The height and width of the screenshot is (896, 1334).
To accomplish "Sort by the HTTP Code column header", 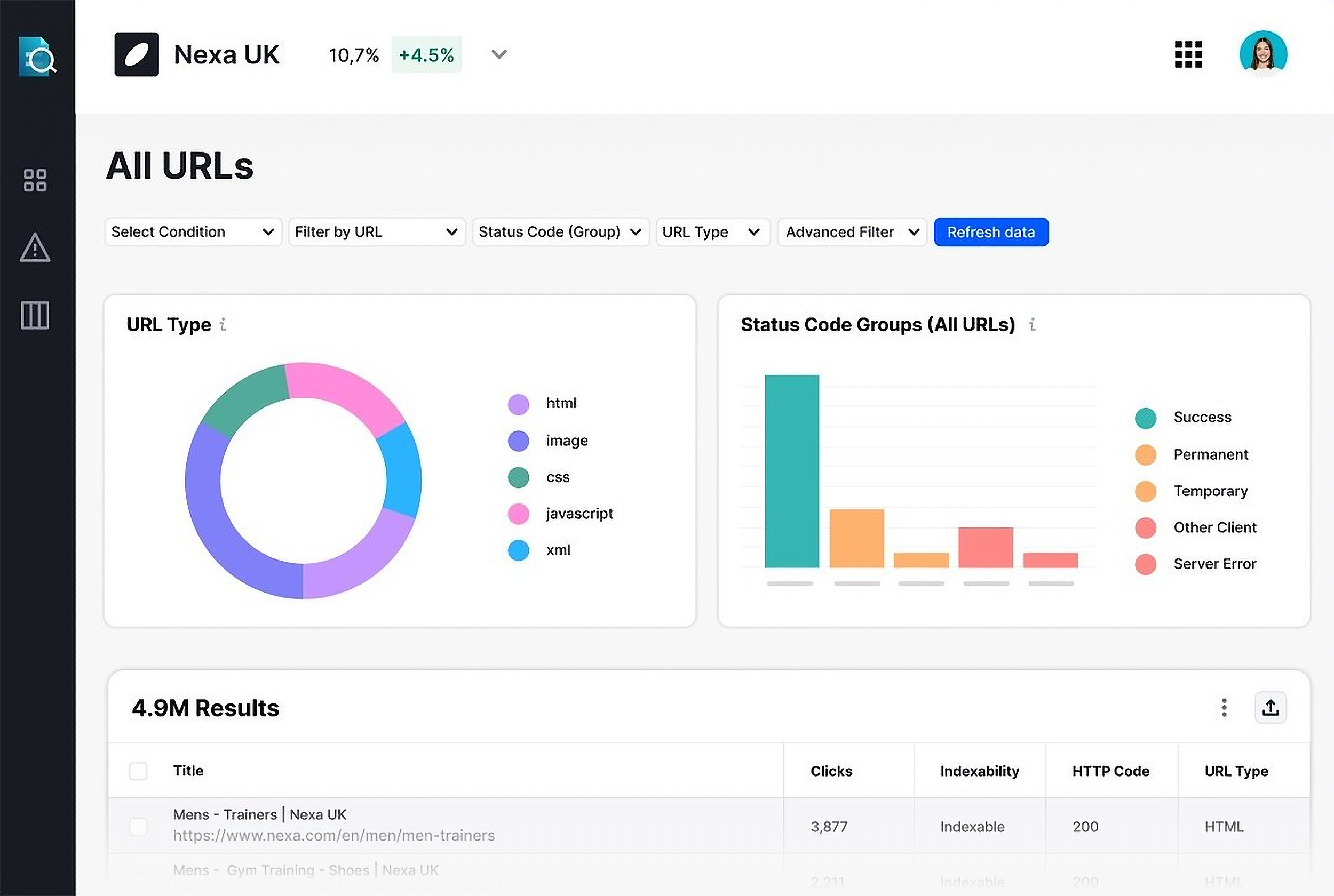I will click(1110, 771).
